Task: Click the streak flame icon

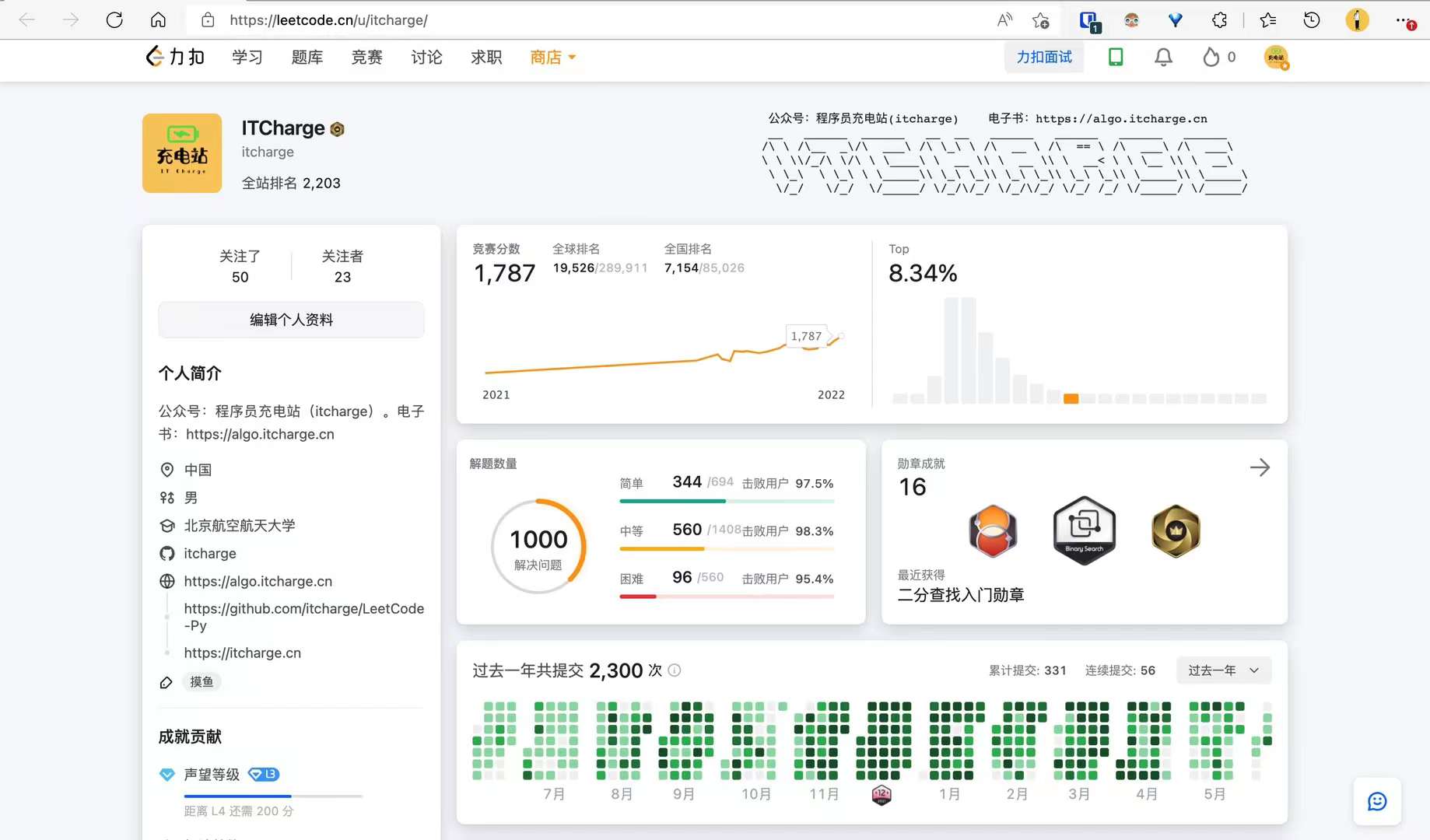Action: (x=1211, y=57)
